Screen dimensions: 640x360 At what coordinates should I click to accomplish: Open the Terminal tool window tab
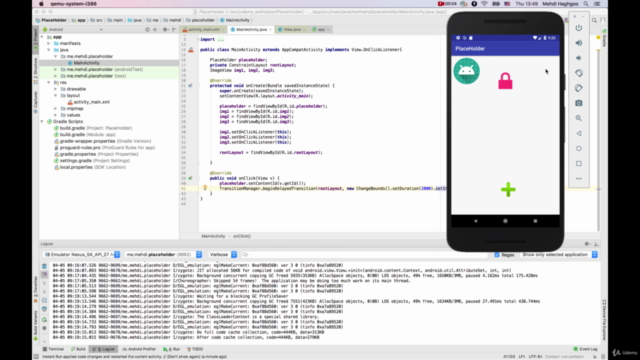coord(53,349)
